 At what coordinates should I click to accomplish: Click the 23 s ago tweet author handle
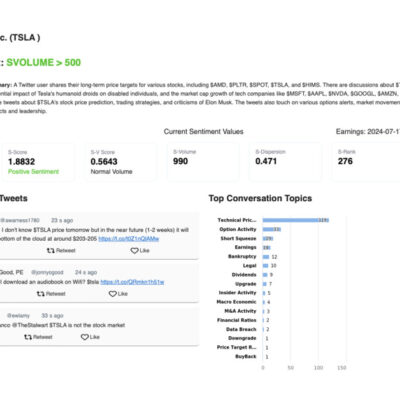coord(20,220)
